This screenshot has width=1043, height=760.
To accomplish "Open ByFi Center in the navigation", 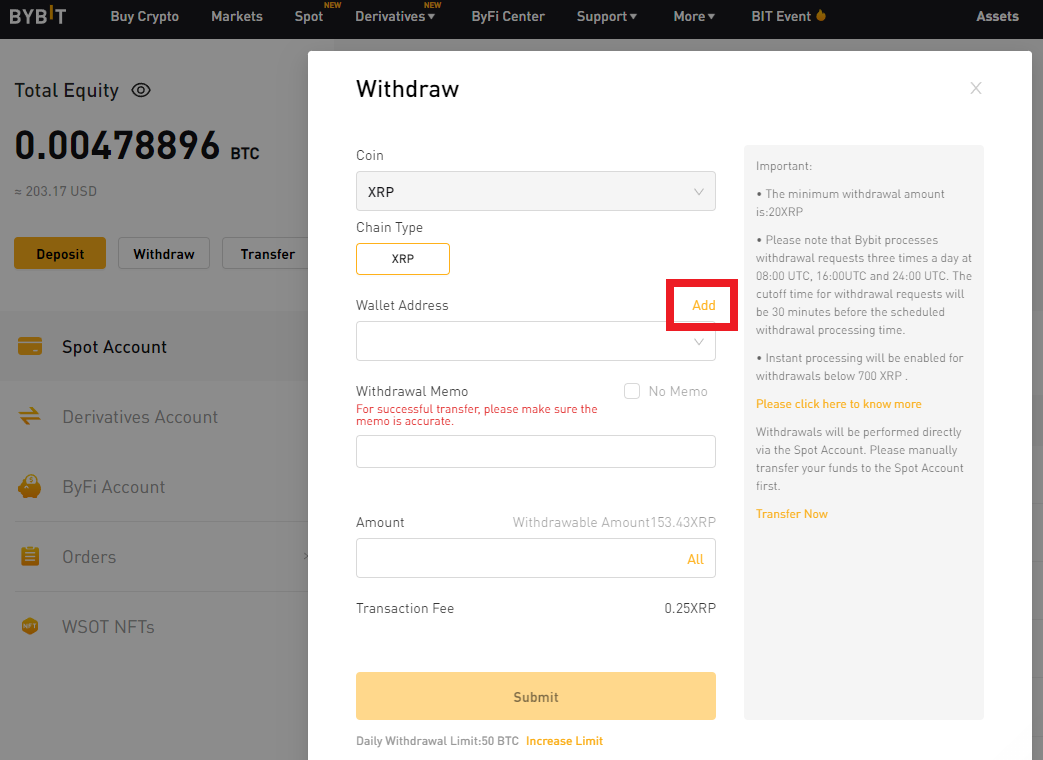I will tap(508, 16).
